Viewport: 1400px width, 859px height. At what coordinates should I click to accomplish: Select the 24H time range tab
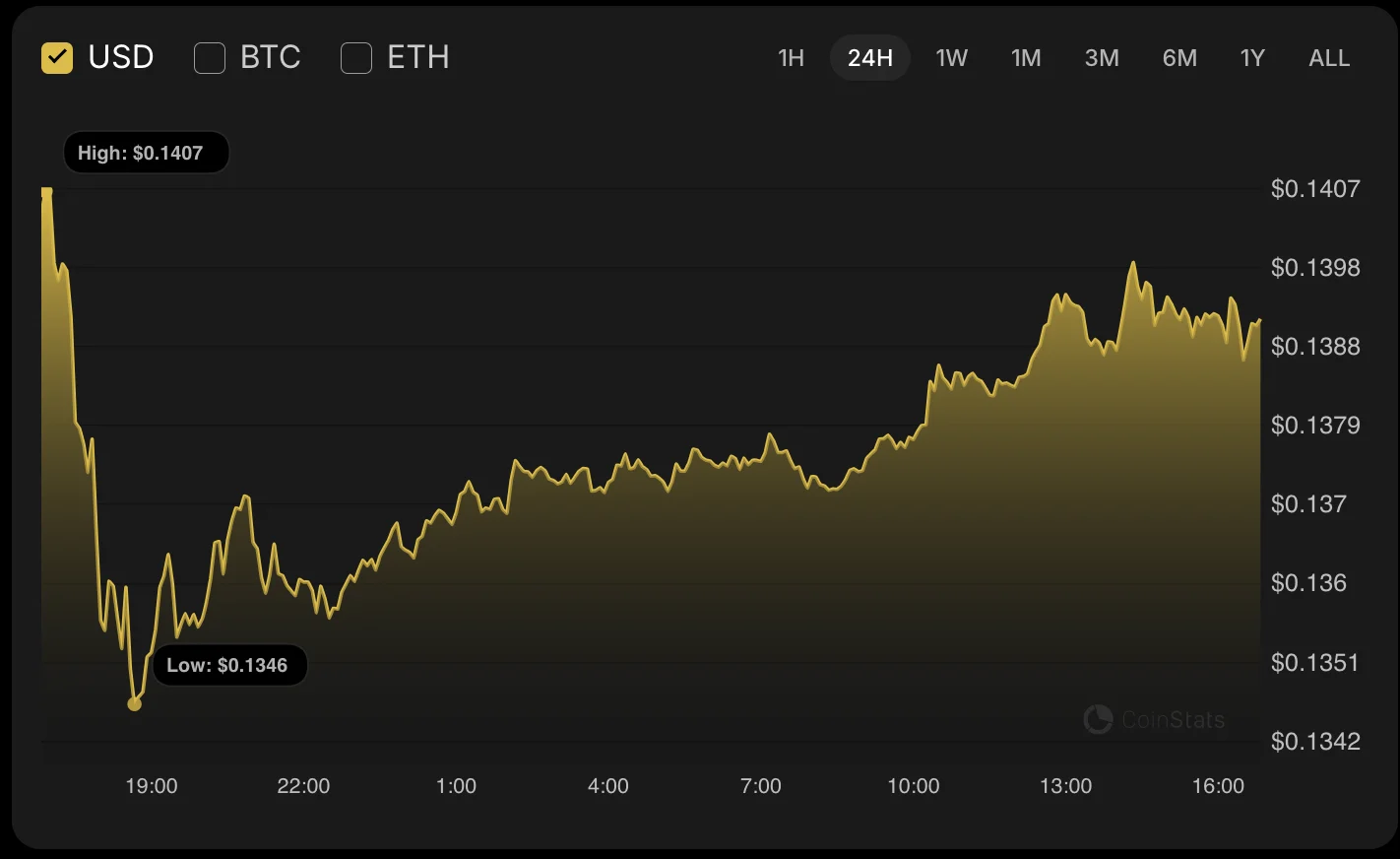point(870,58)
